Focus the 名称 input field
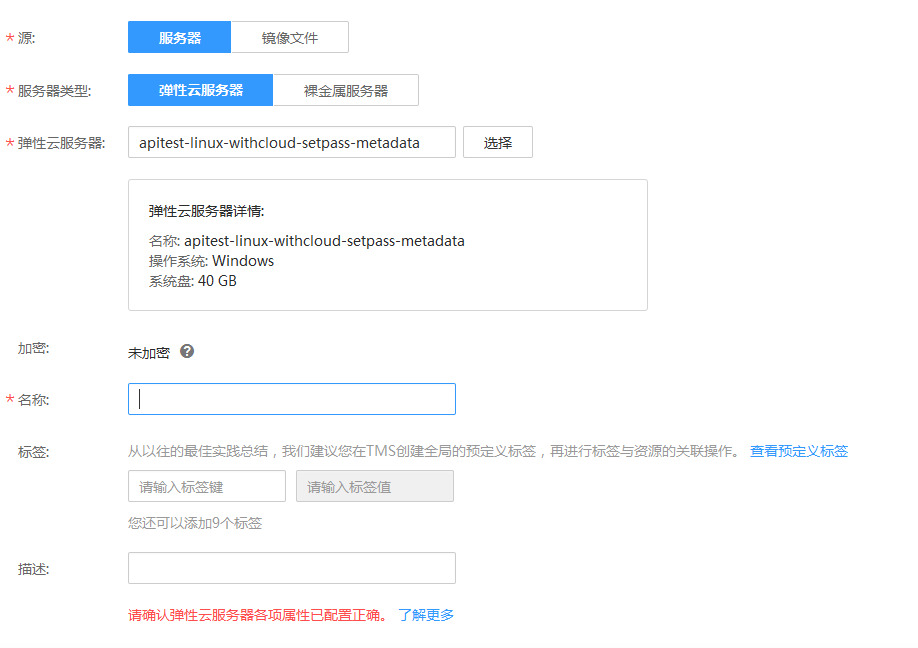 [292, 399]
